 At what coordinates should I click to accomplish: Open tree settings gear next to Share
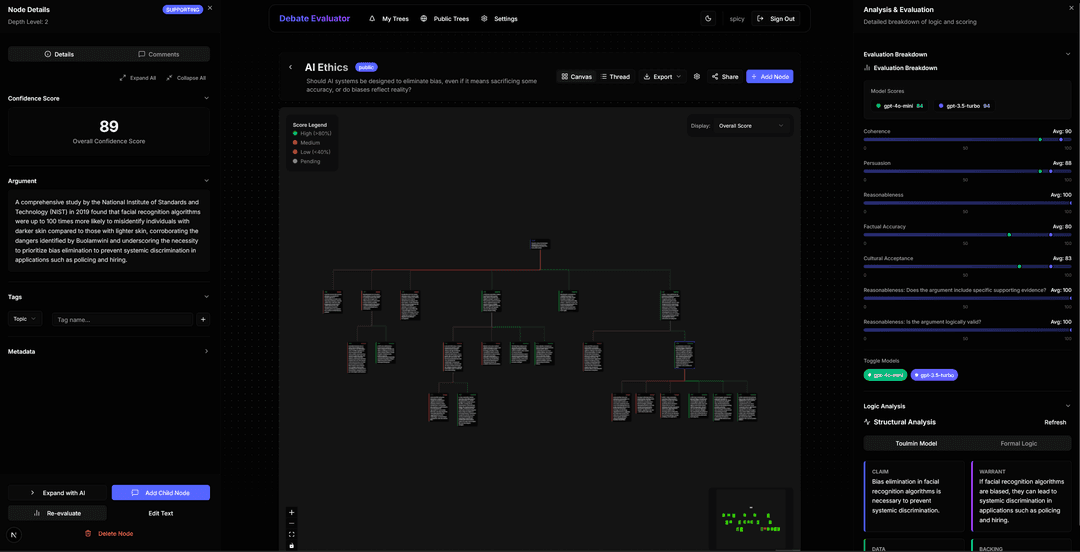pyautogui.click(x=697, y=76)
